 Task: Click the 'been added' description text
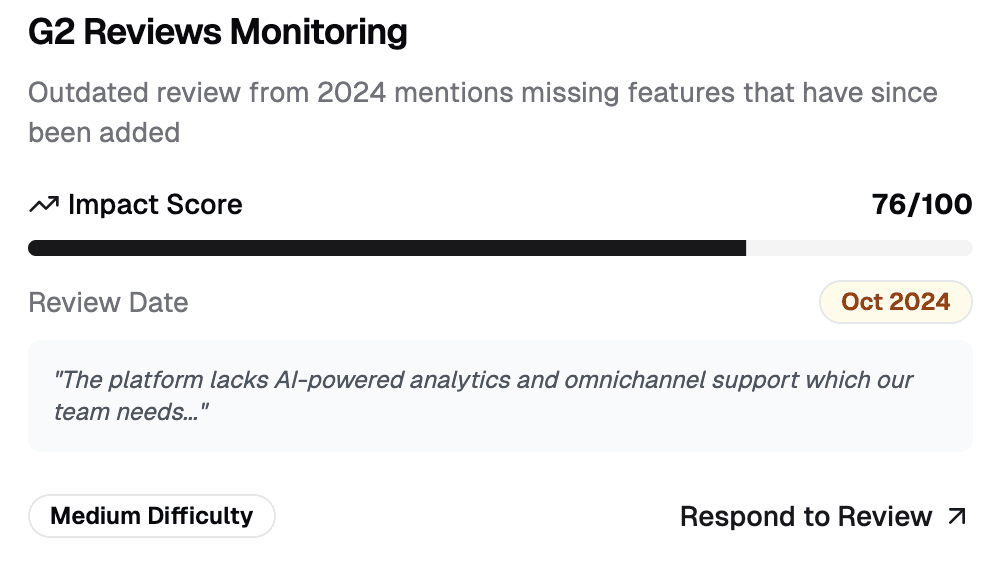(x=104, y=133)
